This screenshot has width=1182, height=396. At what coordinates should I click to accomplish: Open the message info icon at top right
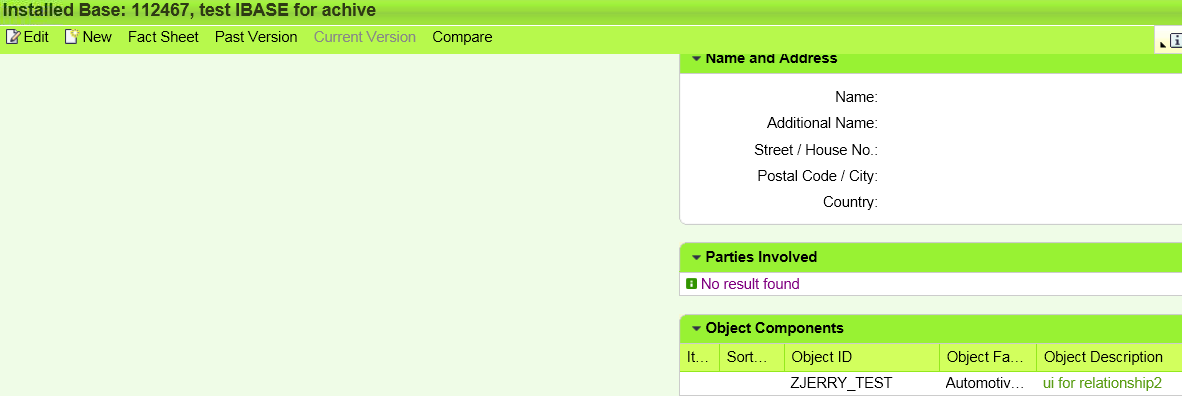(1175, 41)
